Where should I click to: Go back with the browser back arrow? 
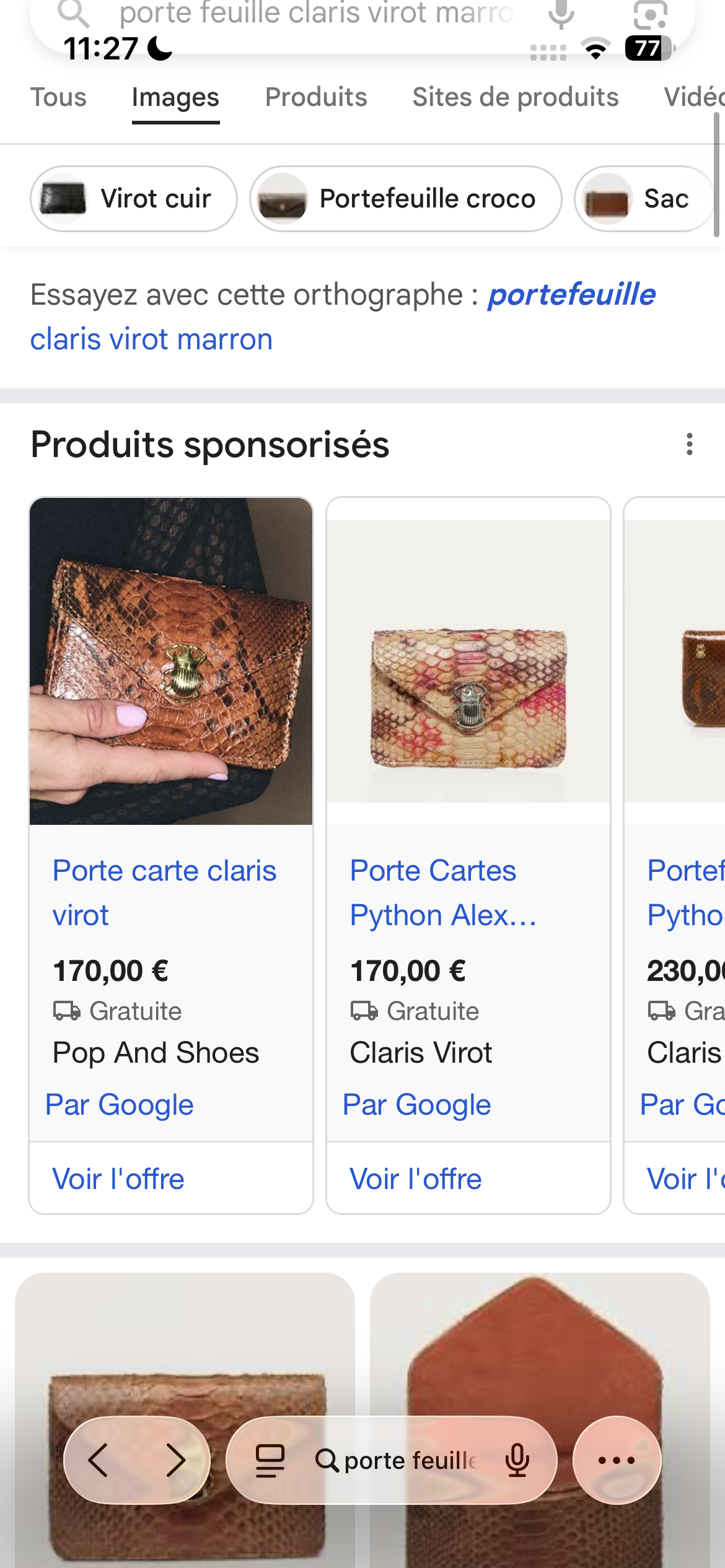[x=99, y=1460]
